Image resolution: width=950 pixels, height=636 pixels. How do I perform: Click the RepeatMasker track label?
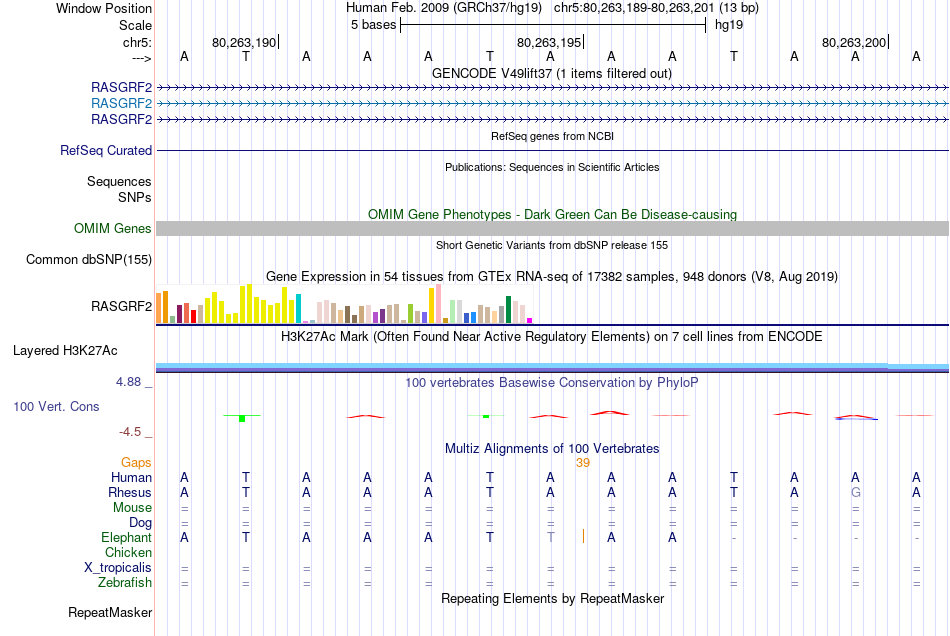coord(110,613)
